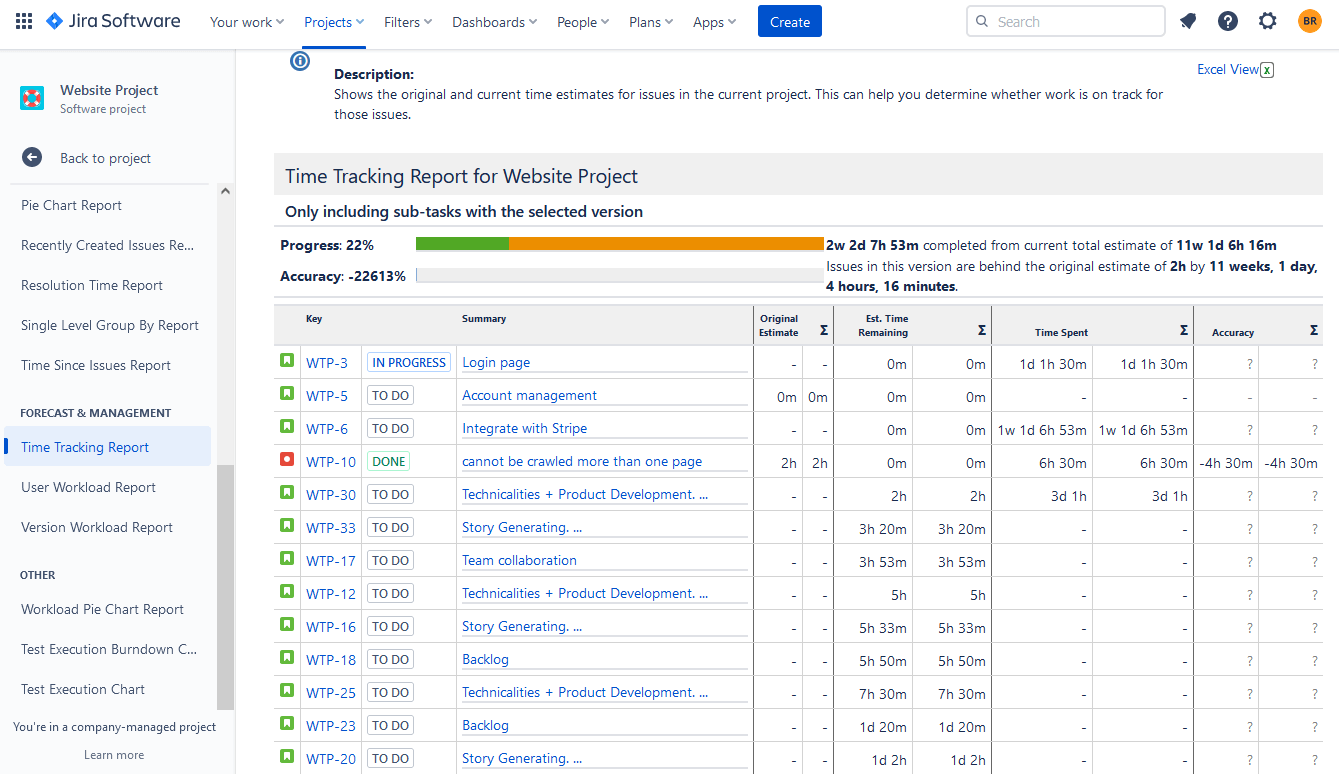Expand the People dropdown

(x=583, y=22)
